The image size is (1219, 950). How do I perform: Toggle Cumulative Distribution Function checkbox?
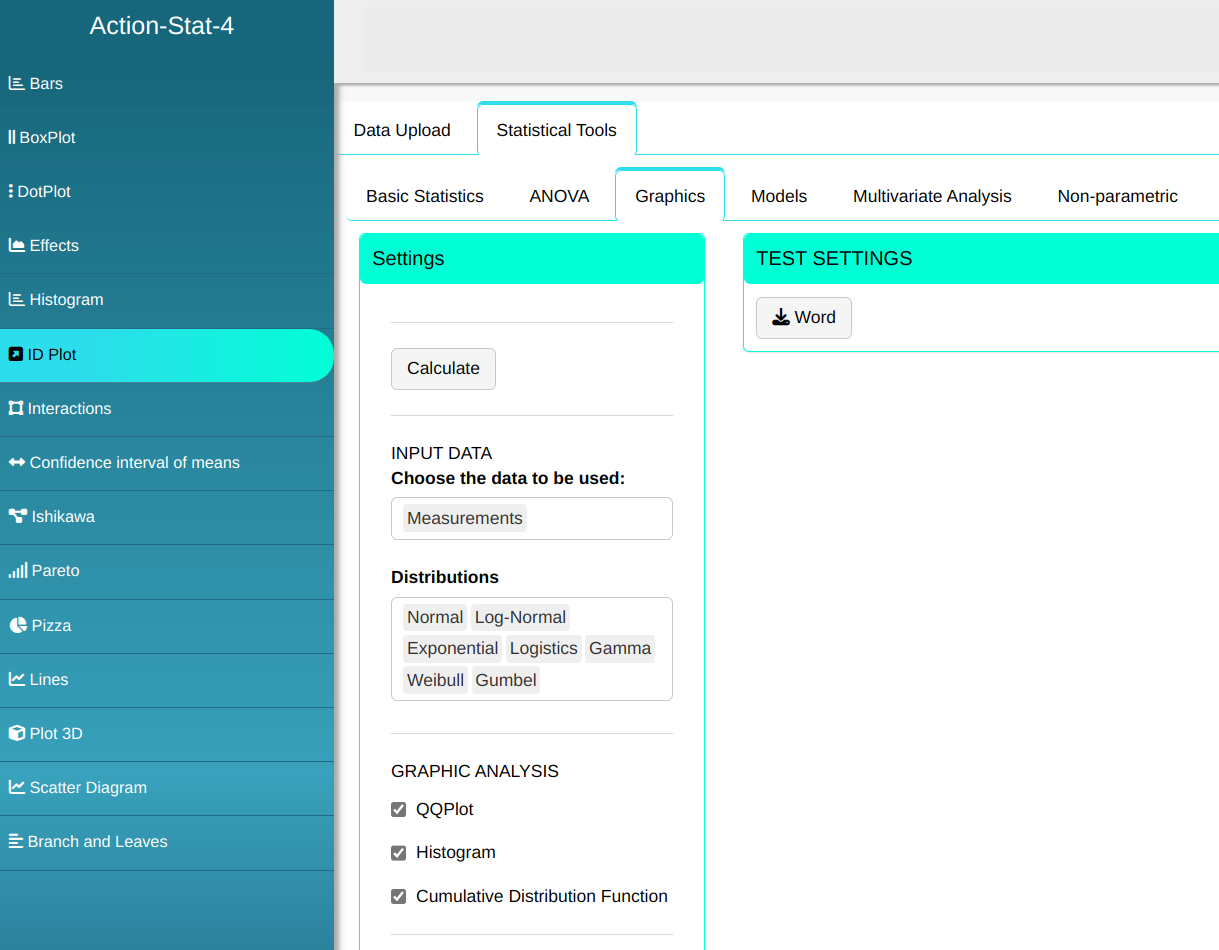(x=399, y=897)
